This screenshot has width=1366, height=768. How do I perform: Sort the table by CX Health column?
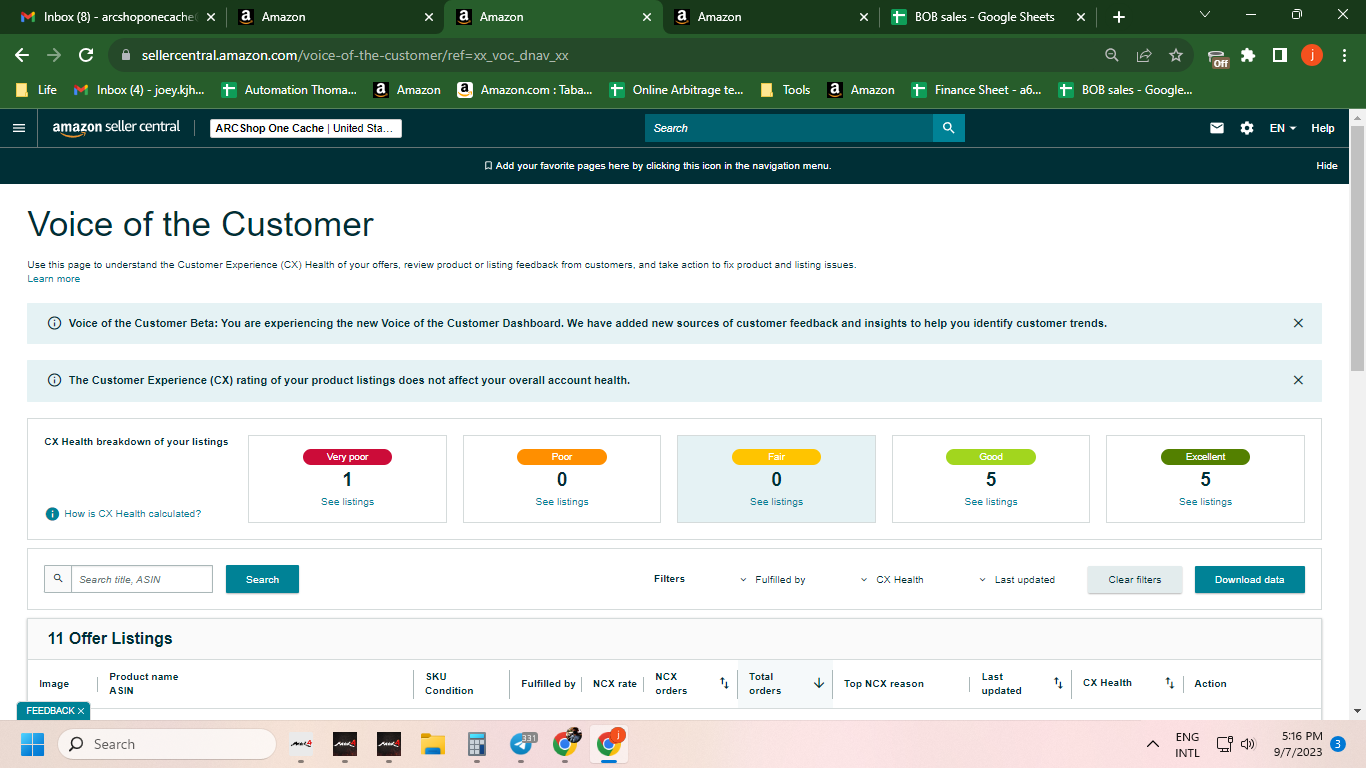(1169, 684)
